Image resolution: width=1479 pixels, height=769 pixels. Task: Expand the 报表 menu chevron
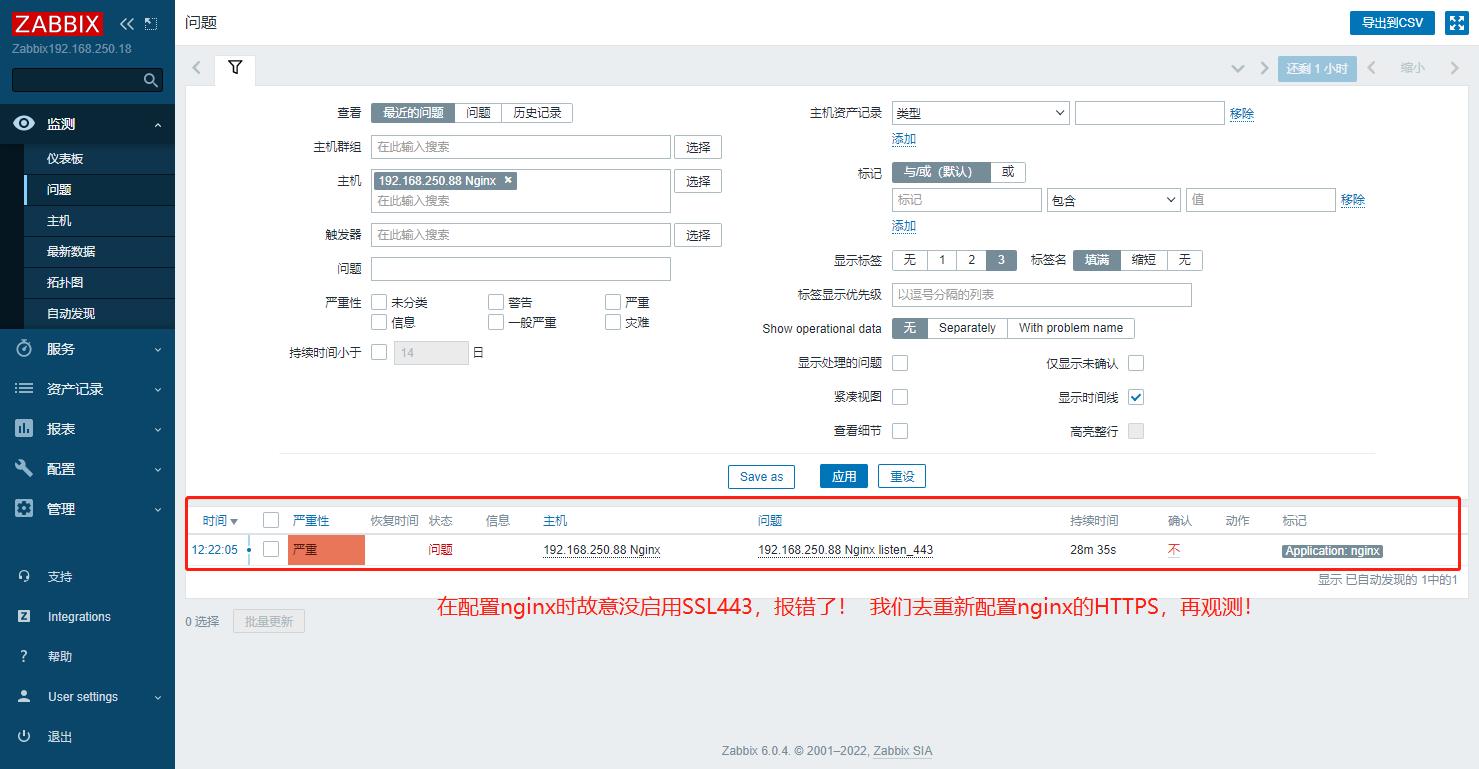pos(158,430)
